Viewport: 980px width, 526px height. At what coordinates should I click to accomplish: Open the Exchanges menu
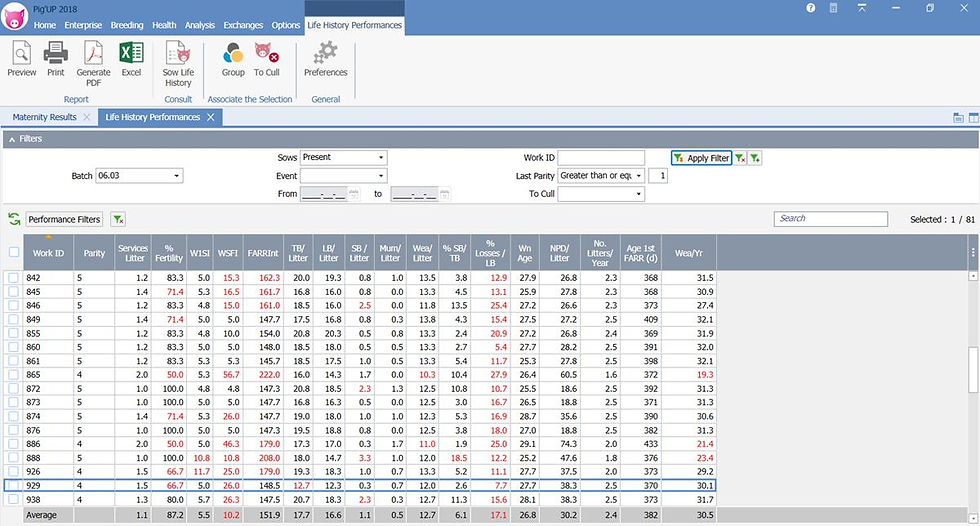[x=243, y=25]
